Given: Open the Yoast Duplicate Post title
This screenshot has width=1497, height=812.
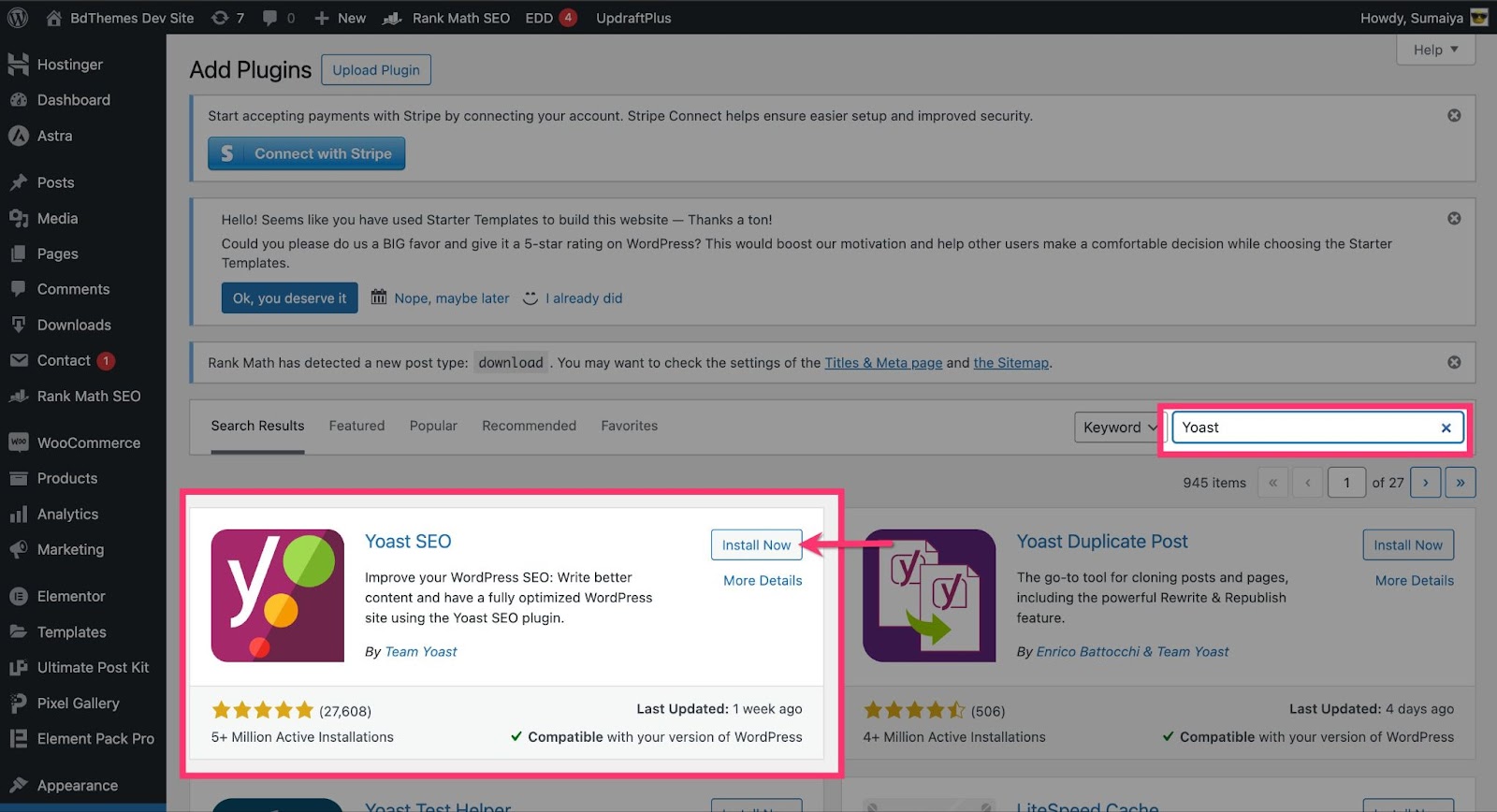Looking at the screenshot, I should tap(1102, 542).
